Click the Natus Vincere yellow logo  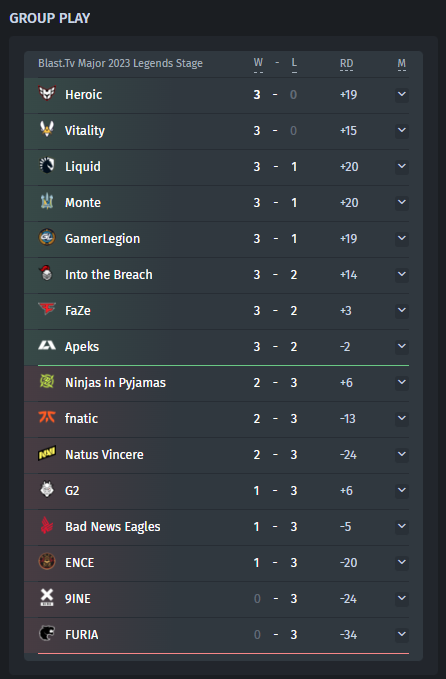[47, 453]
